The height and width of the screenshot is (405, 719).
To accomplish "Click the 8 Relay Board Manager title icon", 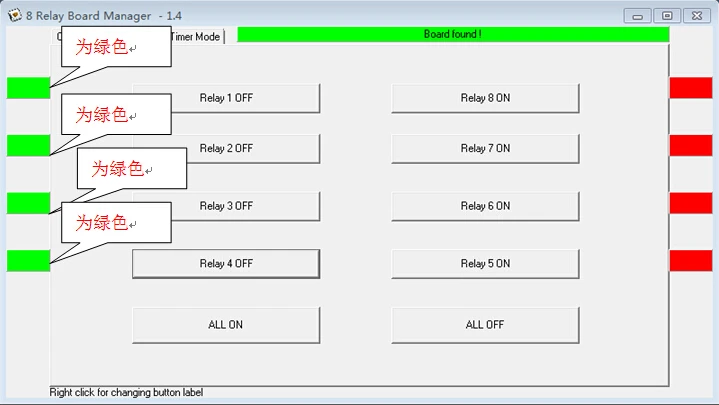I will pos(15,15).
